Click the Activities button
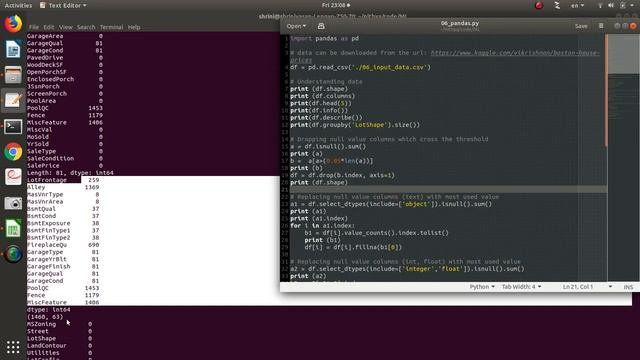Screen dimensions: 640x360 pos(18,5)
